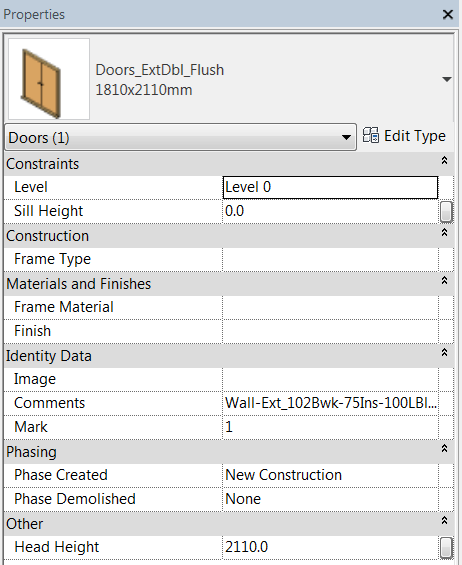Close the Properties panel

(448, 14)
